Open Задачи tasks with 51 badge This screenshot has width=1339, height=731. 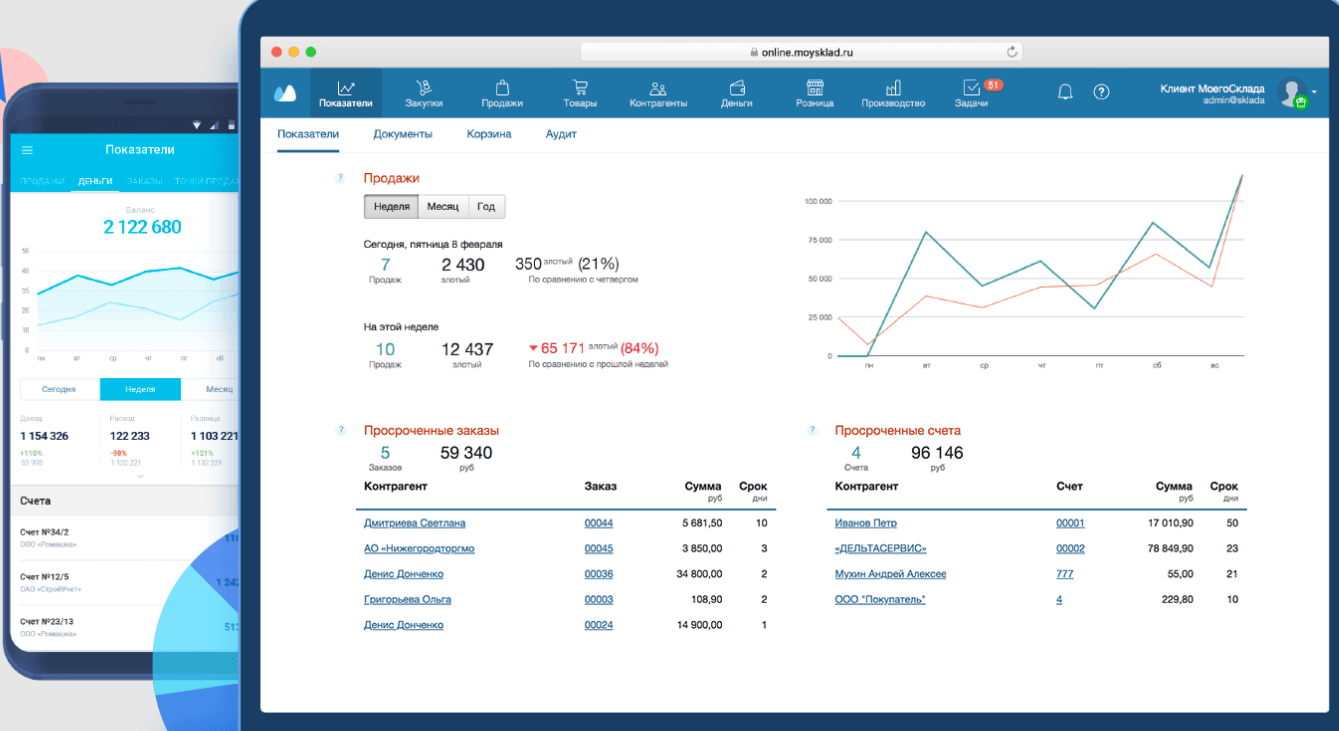[x=971, y=89]
